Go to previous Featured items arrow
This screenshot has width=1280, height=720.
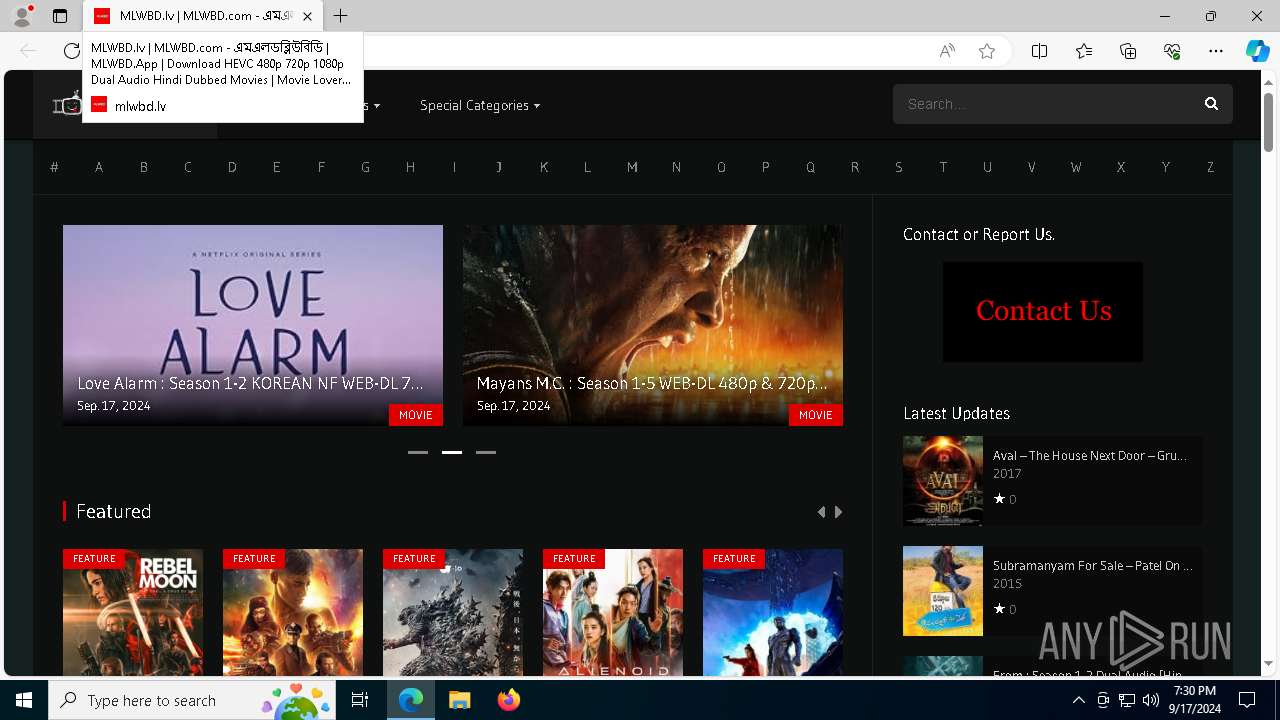[822, 512]
